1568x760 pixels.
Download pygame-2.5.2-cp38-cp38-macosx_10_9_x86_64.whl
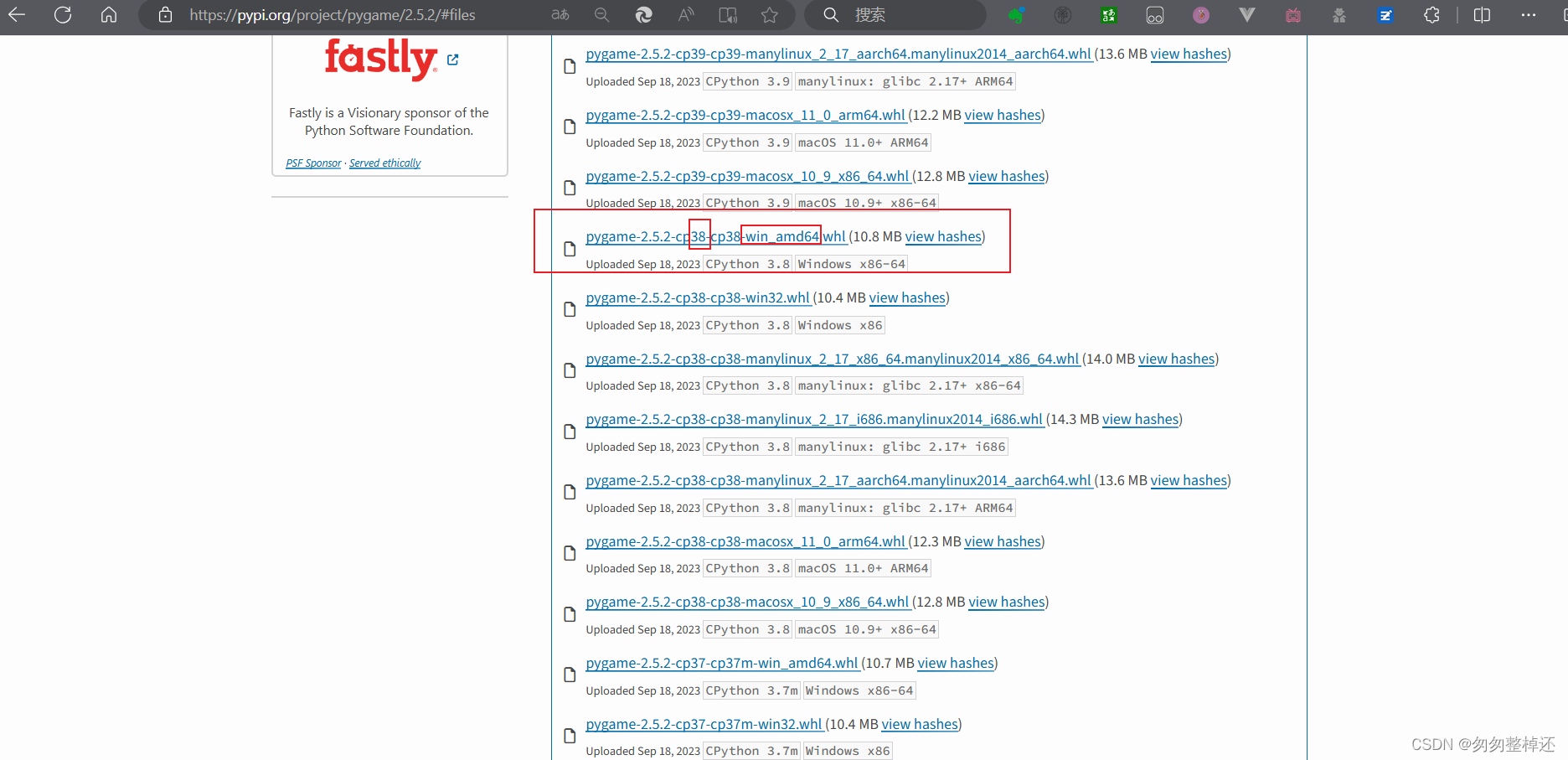click(747, 602)
